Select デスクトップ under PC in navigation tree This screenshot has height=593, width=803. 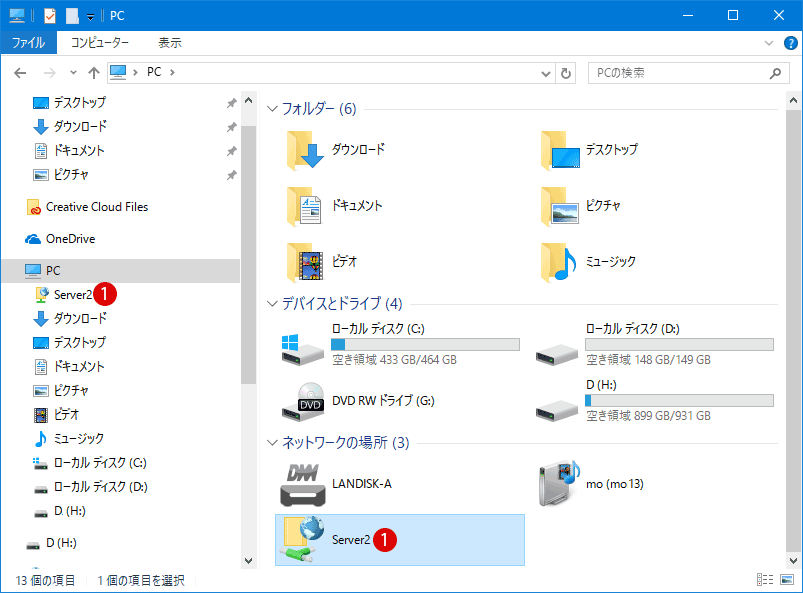click(79, 343)
